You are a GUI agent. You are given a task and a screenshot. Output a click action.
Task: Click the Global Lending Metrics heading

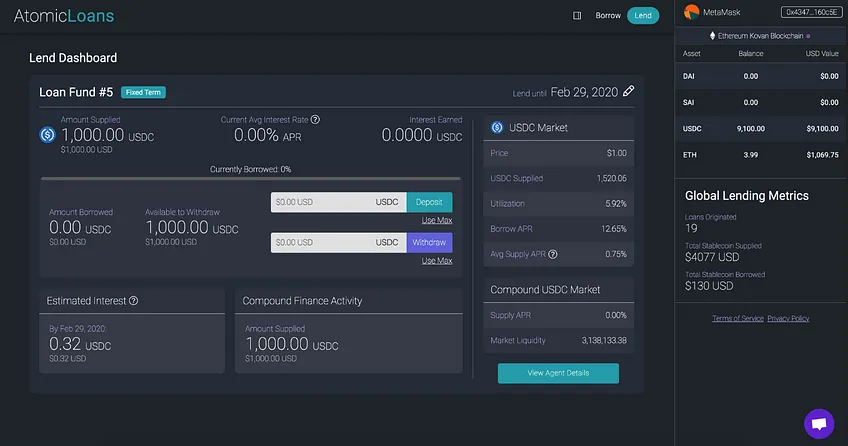[x=747, y=196]
